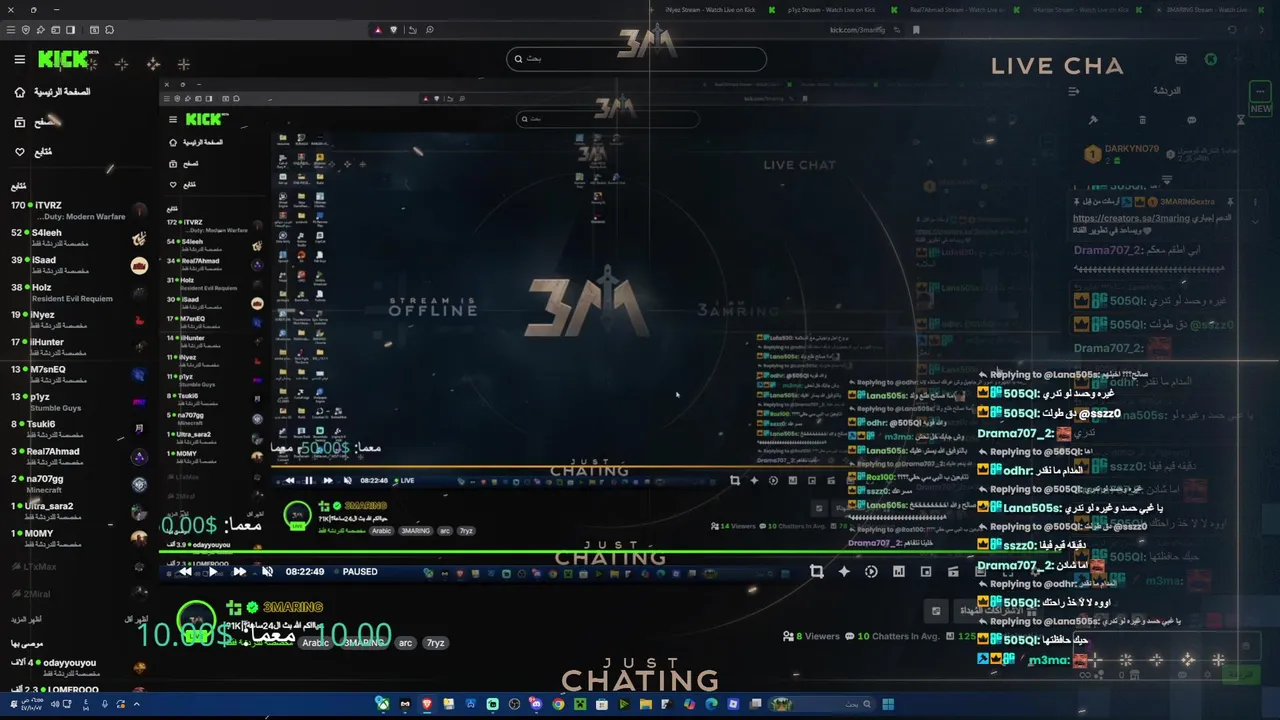Collapse the chat panel using header arrow icon
The width and height of the screenshot is (1280, 720).
tap(1074, 91)
